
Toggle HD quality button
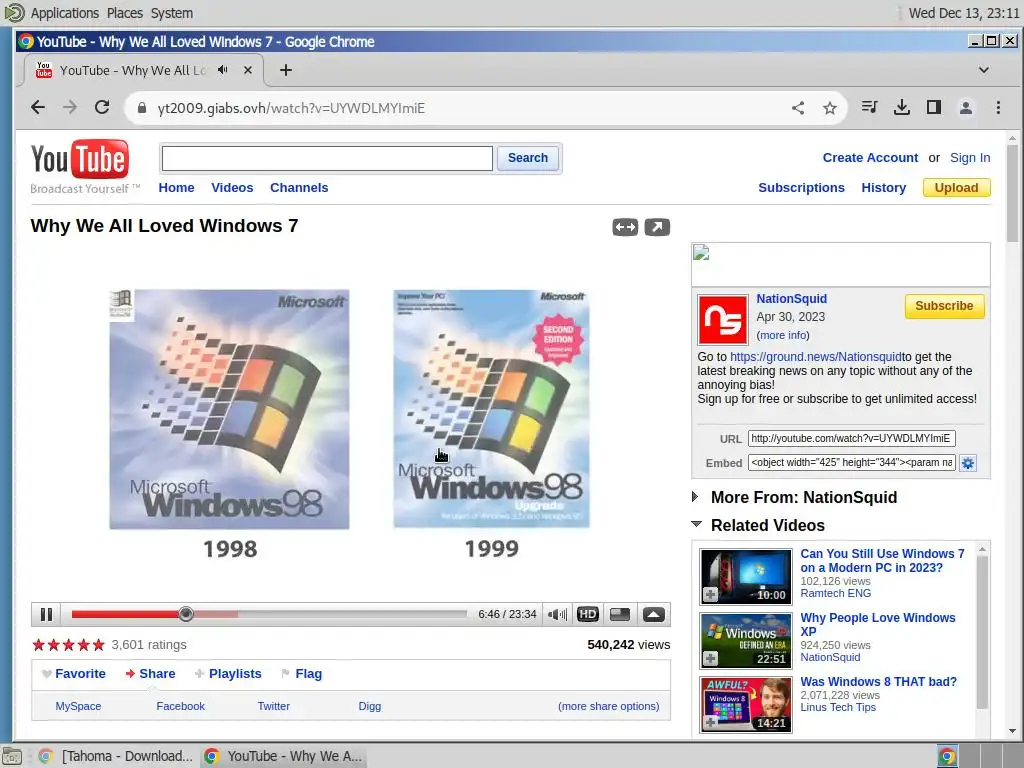pos(588,615)
